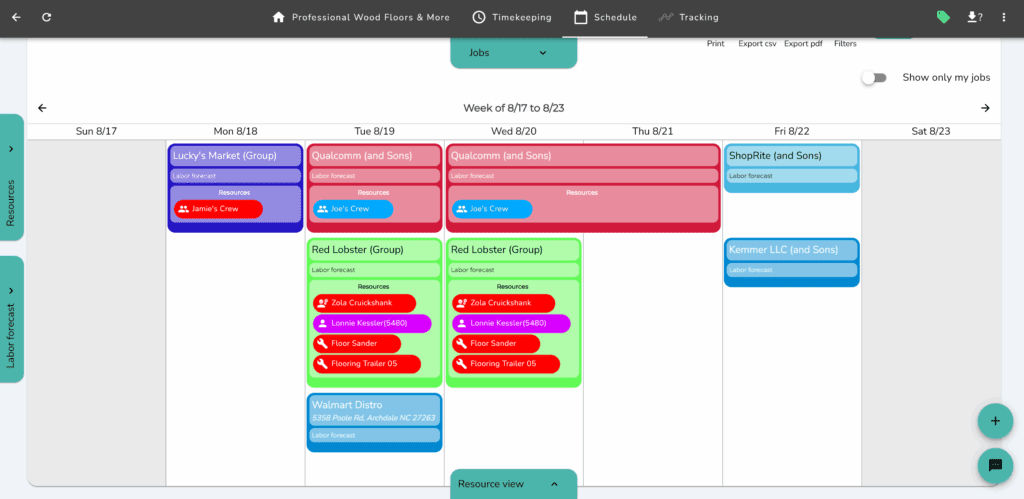
Task: Click the green plus add button
Action: (994, 421)
